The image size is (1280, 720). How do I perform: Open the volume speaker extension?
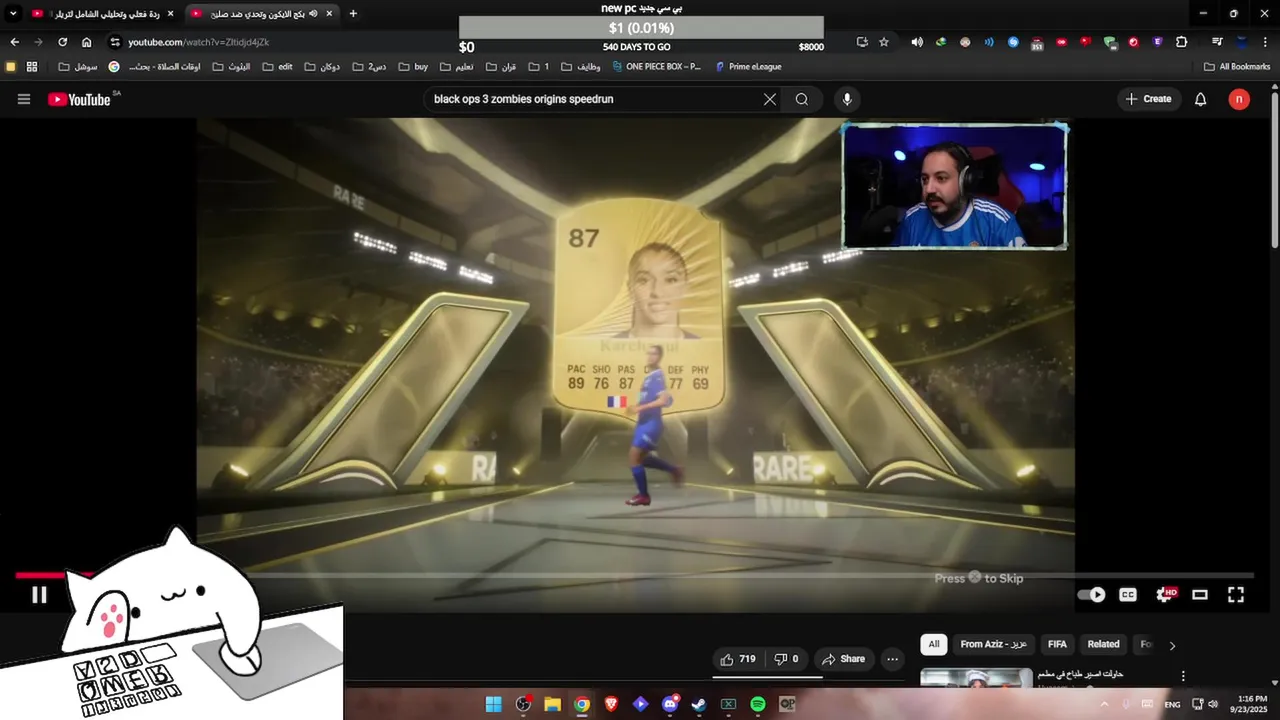(x=917, y=42)
